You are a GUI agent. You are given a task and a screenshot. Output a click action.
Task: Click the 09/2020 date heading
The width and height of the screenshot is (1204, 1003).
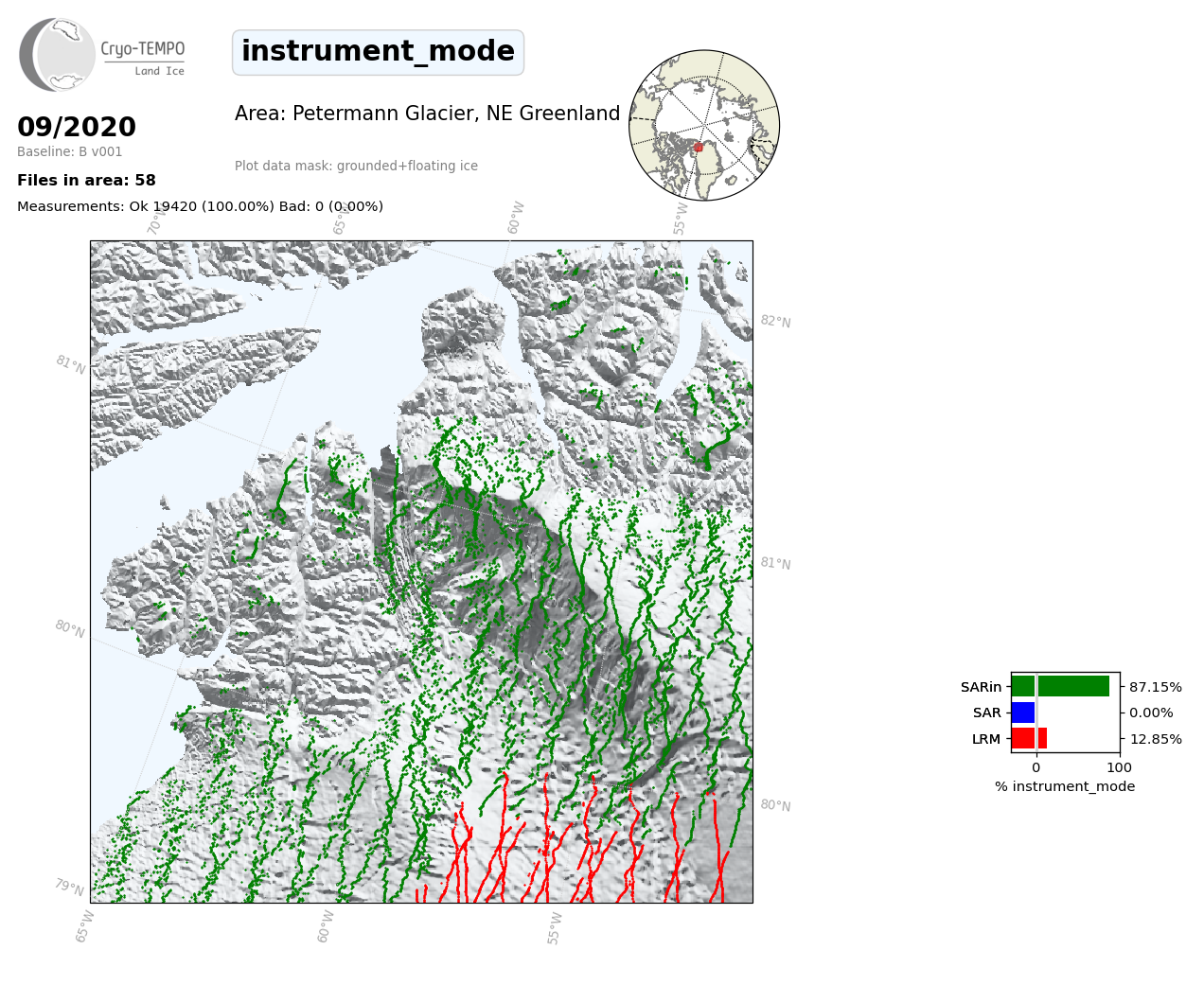77,127
